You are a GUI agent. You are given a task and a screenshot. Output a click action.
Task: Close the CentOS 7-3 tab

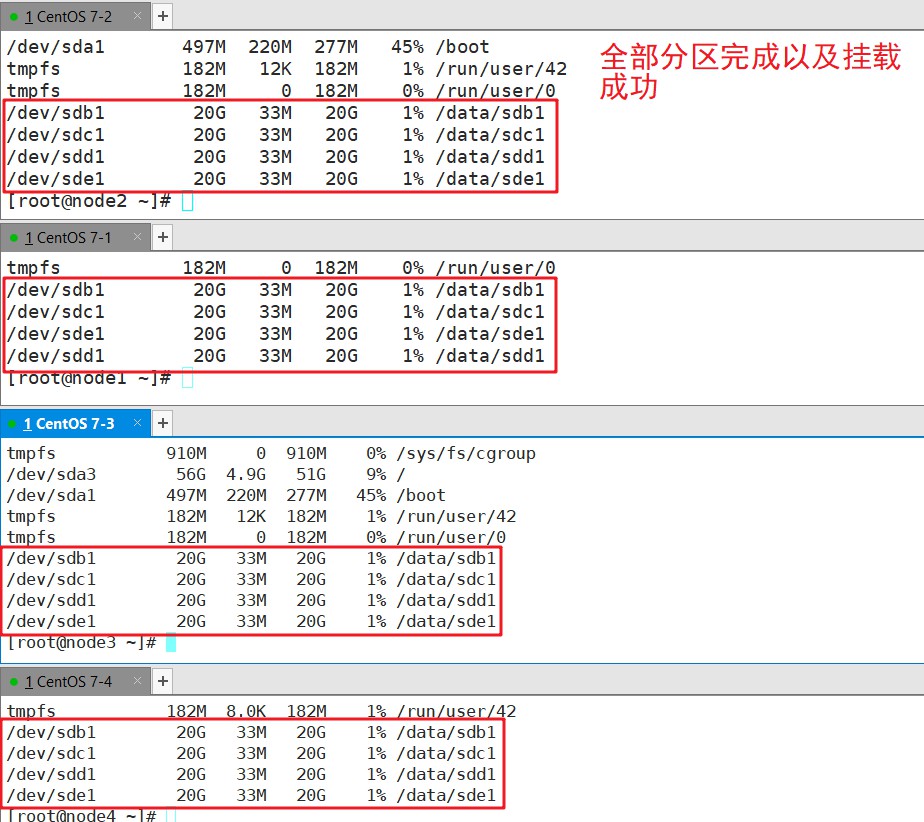137,422
